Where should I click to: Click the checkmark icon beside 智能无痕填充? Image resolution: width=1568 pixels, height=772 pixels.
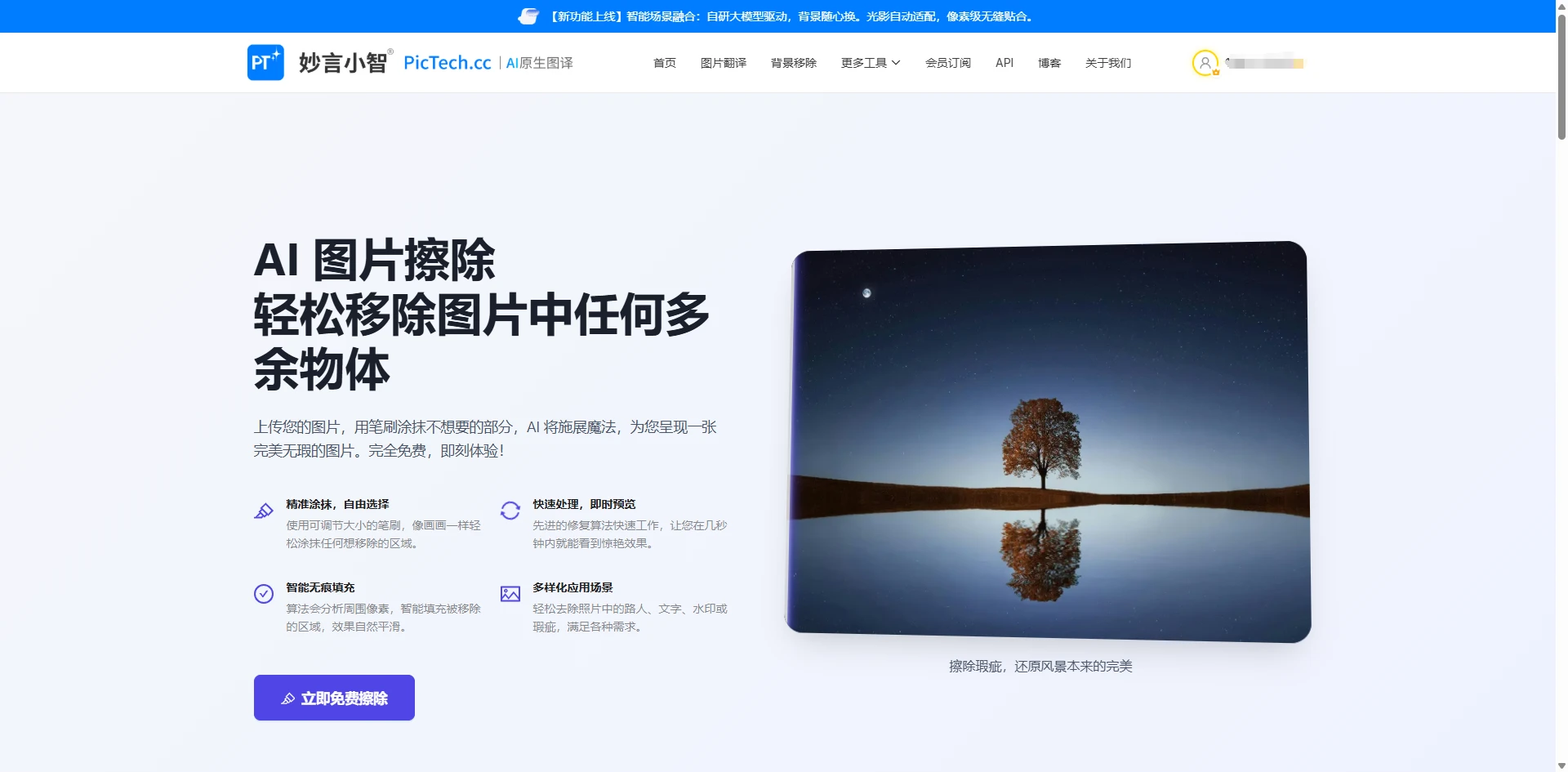click(x=263, y=593)
